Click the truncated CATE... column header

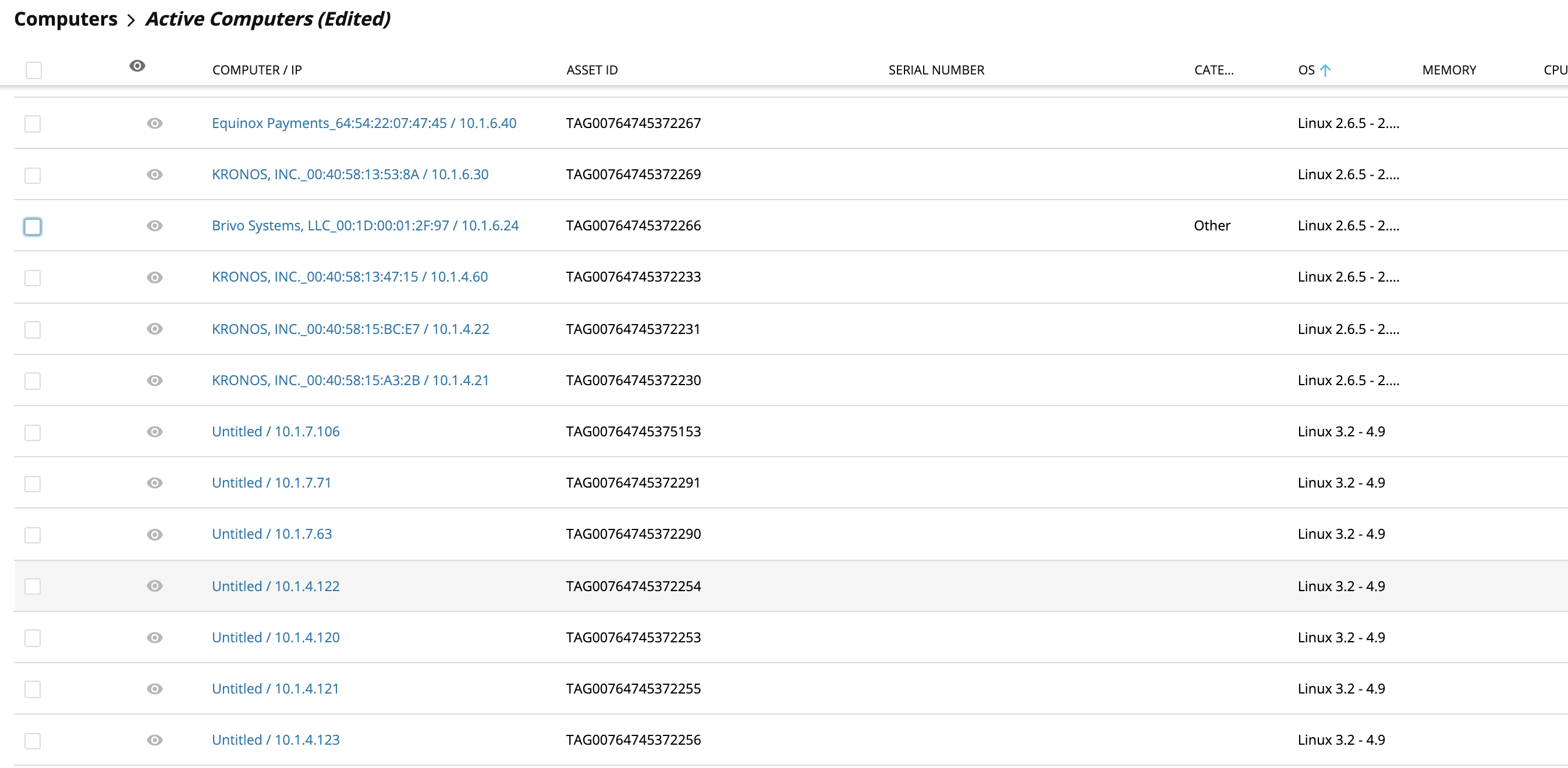click(1213, 70)
